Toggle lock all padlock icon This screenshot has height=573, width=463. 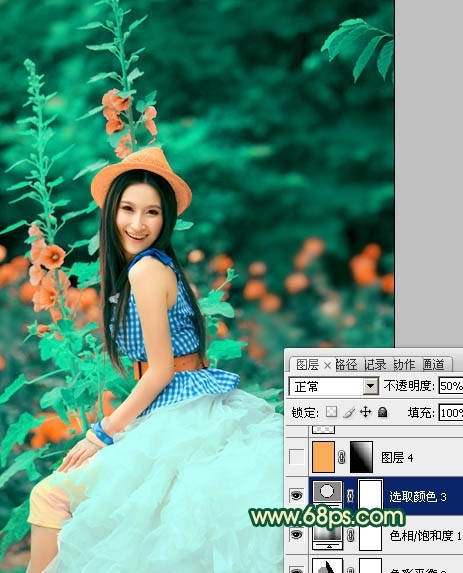[x=383, y=412]
